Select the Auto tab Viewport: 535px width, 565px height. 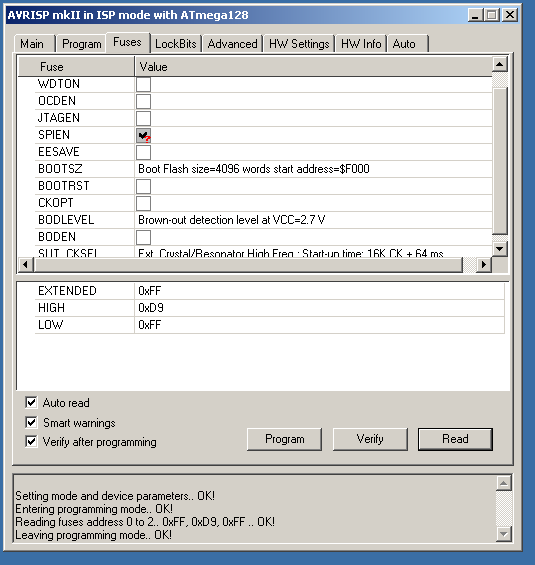pos(407,44)
